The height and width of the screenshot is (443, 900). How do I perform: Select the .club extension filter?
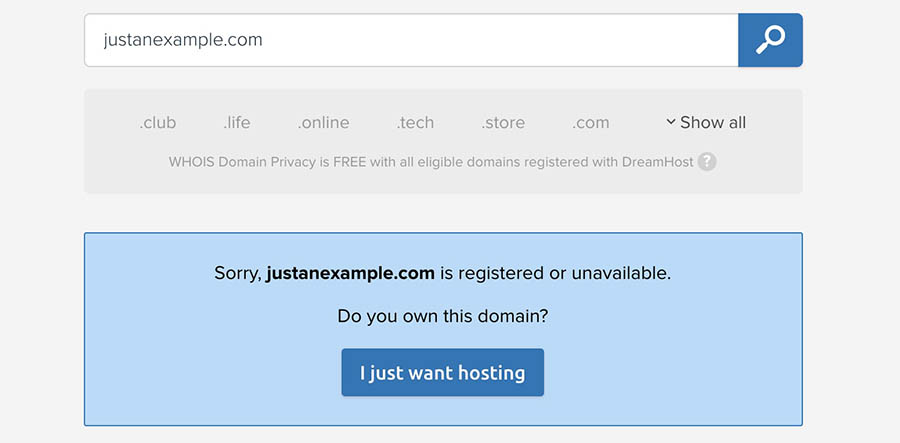[x=158, y=123]
